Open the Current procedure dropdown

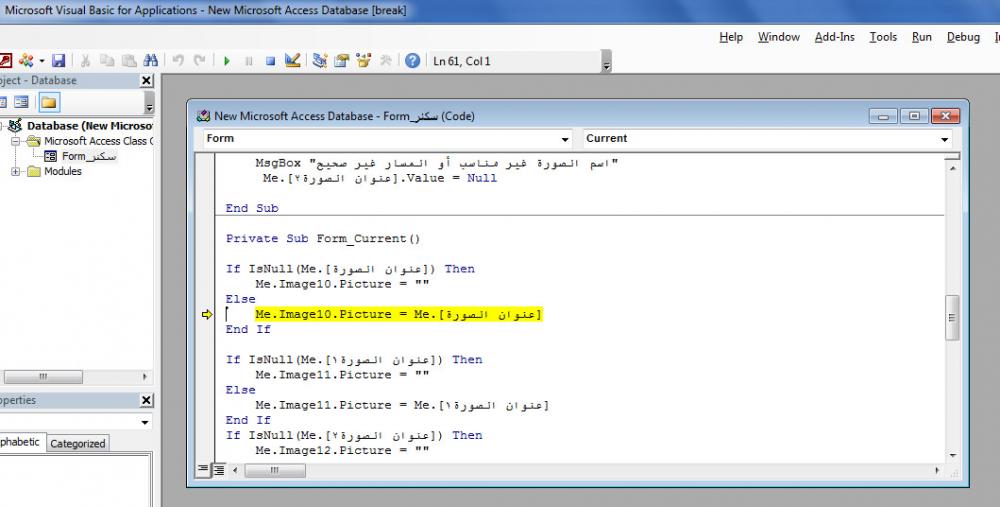945,138
